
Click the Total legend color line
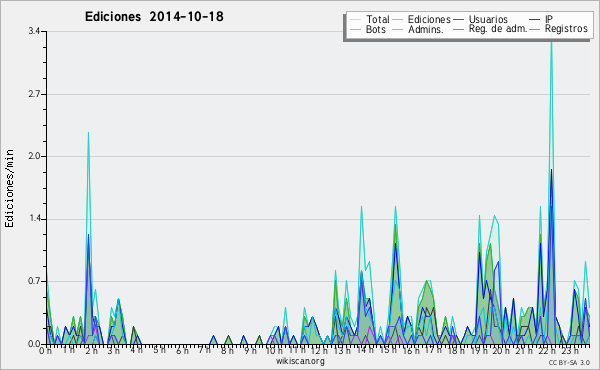(x=355, y=20)
